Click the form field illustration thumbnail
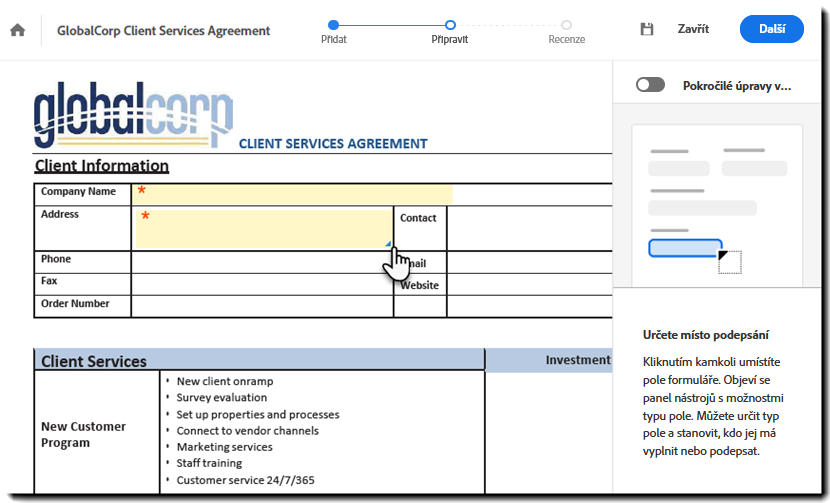The width and height of the screenshot is (830, 503). (717, 205)
